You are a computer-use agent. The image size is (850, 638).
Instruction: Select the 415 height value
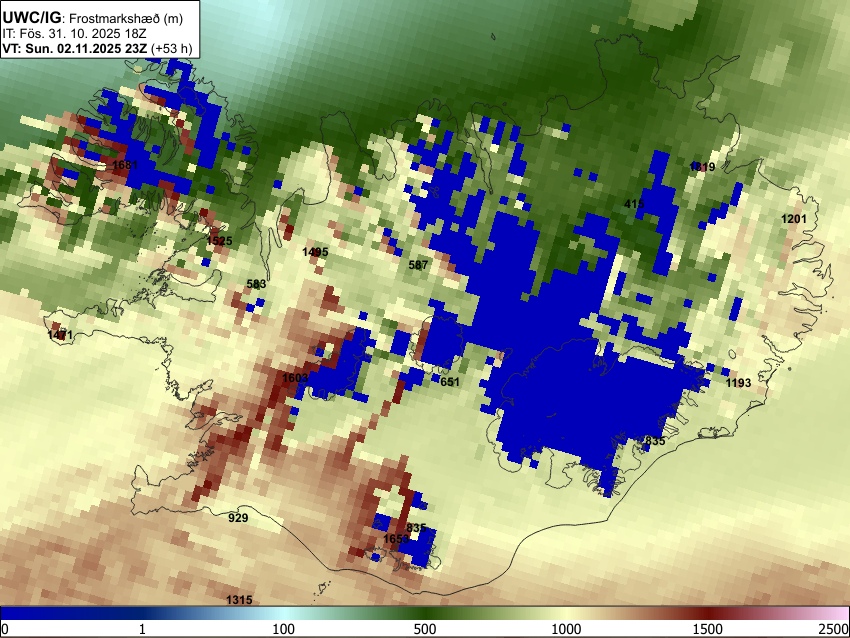click(x=634, y=204)
